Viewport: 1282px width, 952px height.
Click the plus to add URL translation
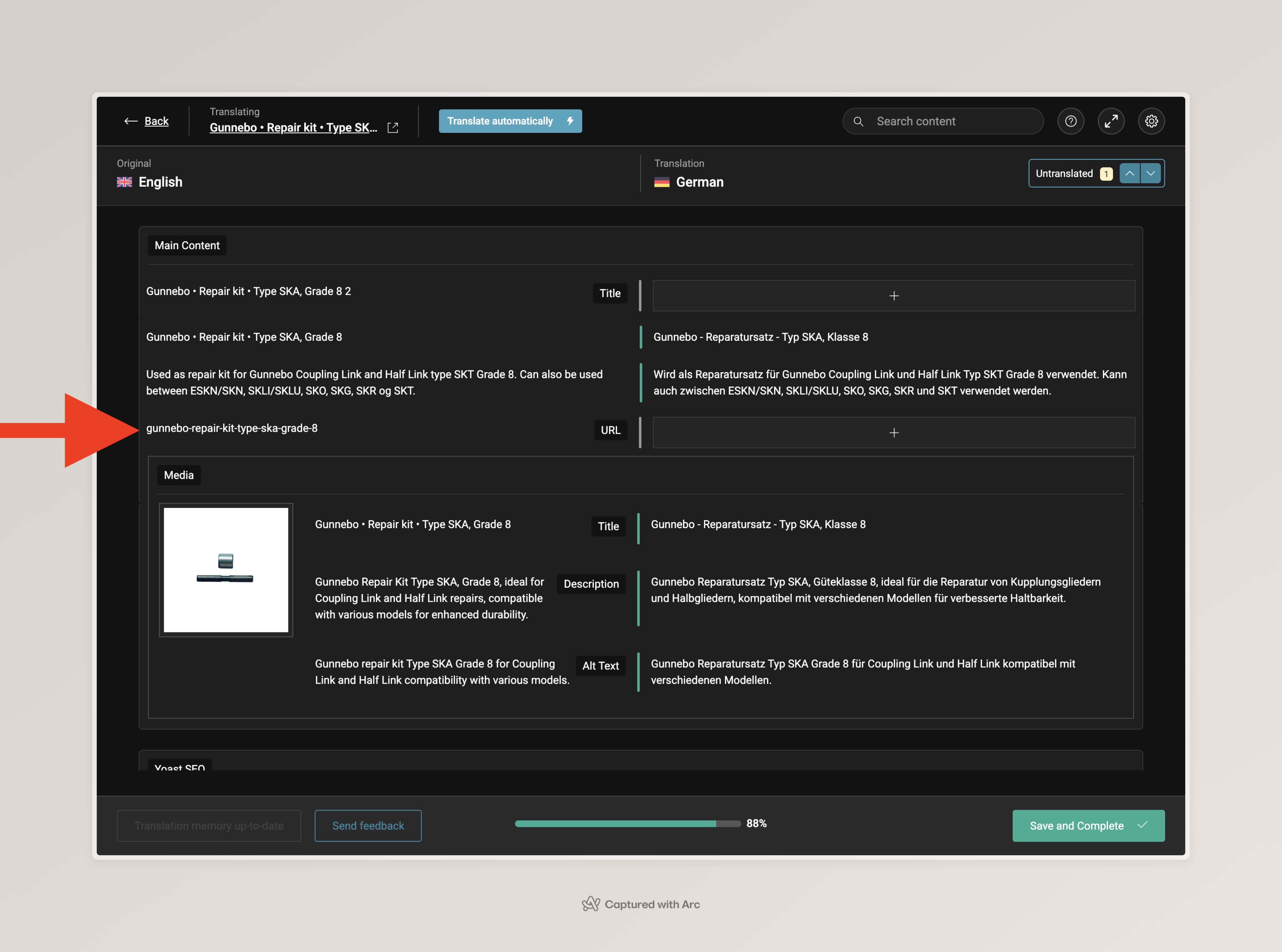894,433
